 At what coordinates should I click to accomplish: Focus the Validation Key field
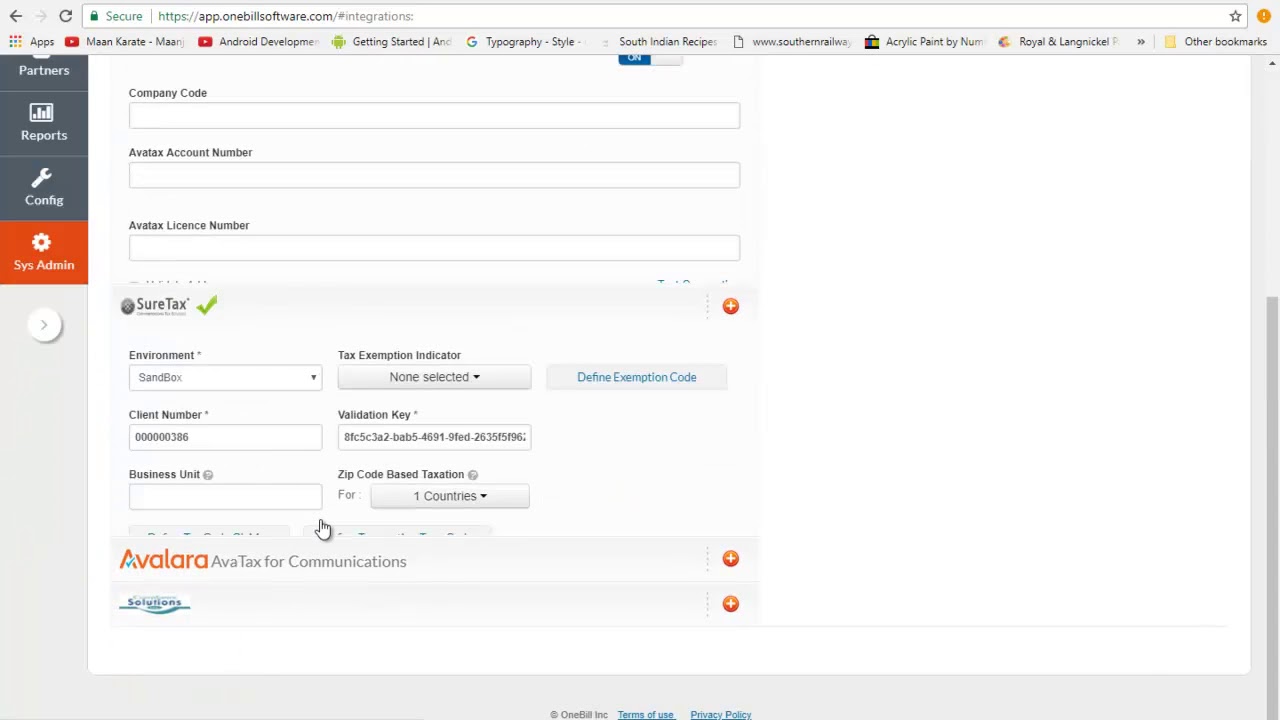coord(434,437)
